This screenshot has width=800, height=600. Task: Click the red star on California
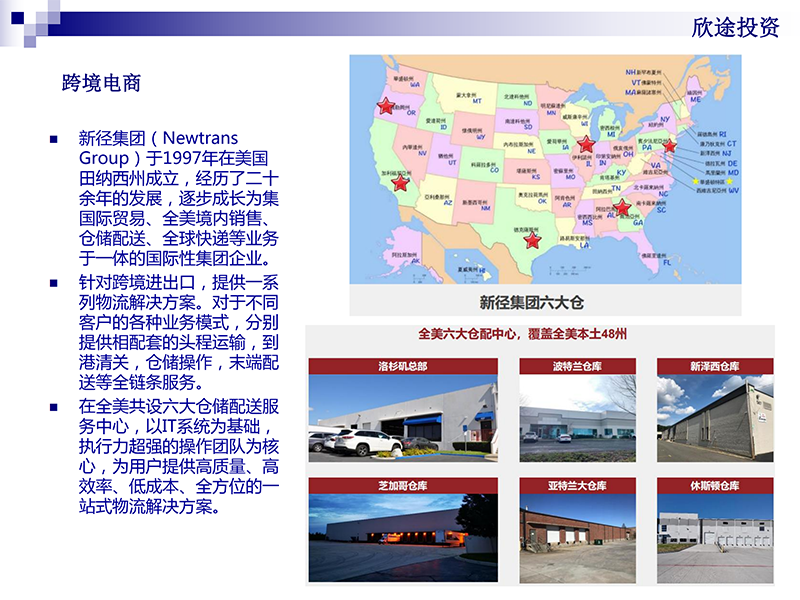coord(401,182)
